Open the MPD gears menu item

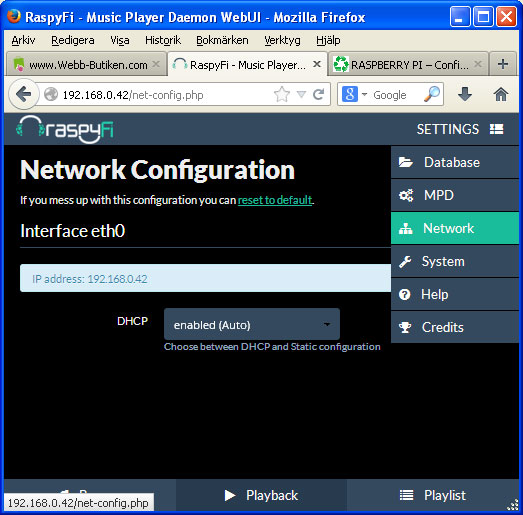point(455,195)
